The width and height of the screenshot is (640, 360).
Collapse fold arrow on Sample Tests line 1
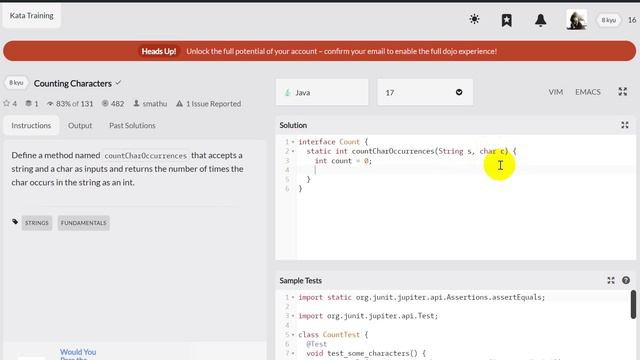coord(293,297)
